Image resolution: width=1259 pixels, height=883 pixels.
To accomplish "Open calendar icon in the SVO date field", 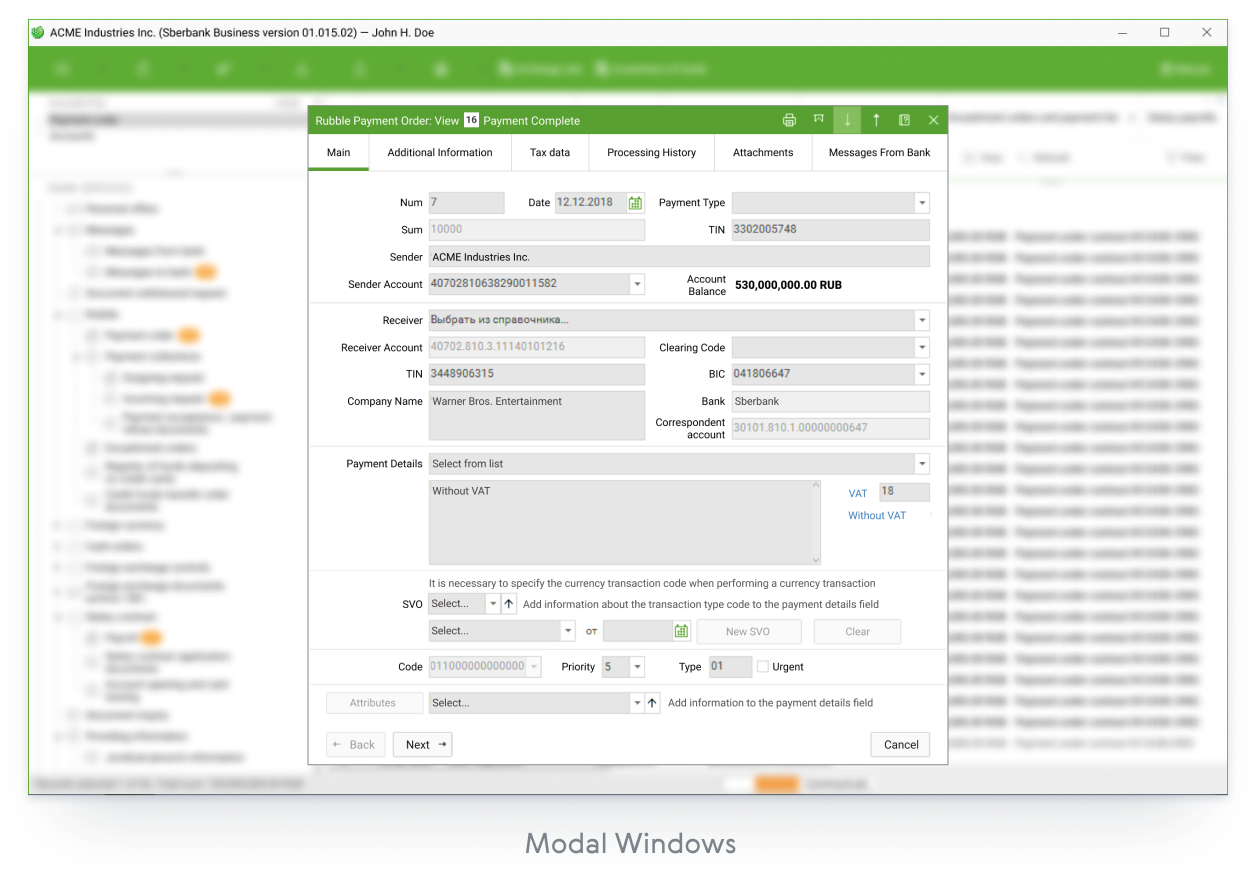I will coord(681,631).
